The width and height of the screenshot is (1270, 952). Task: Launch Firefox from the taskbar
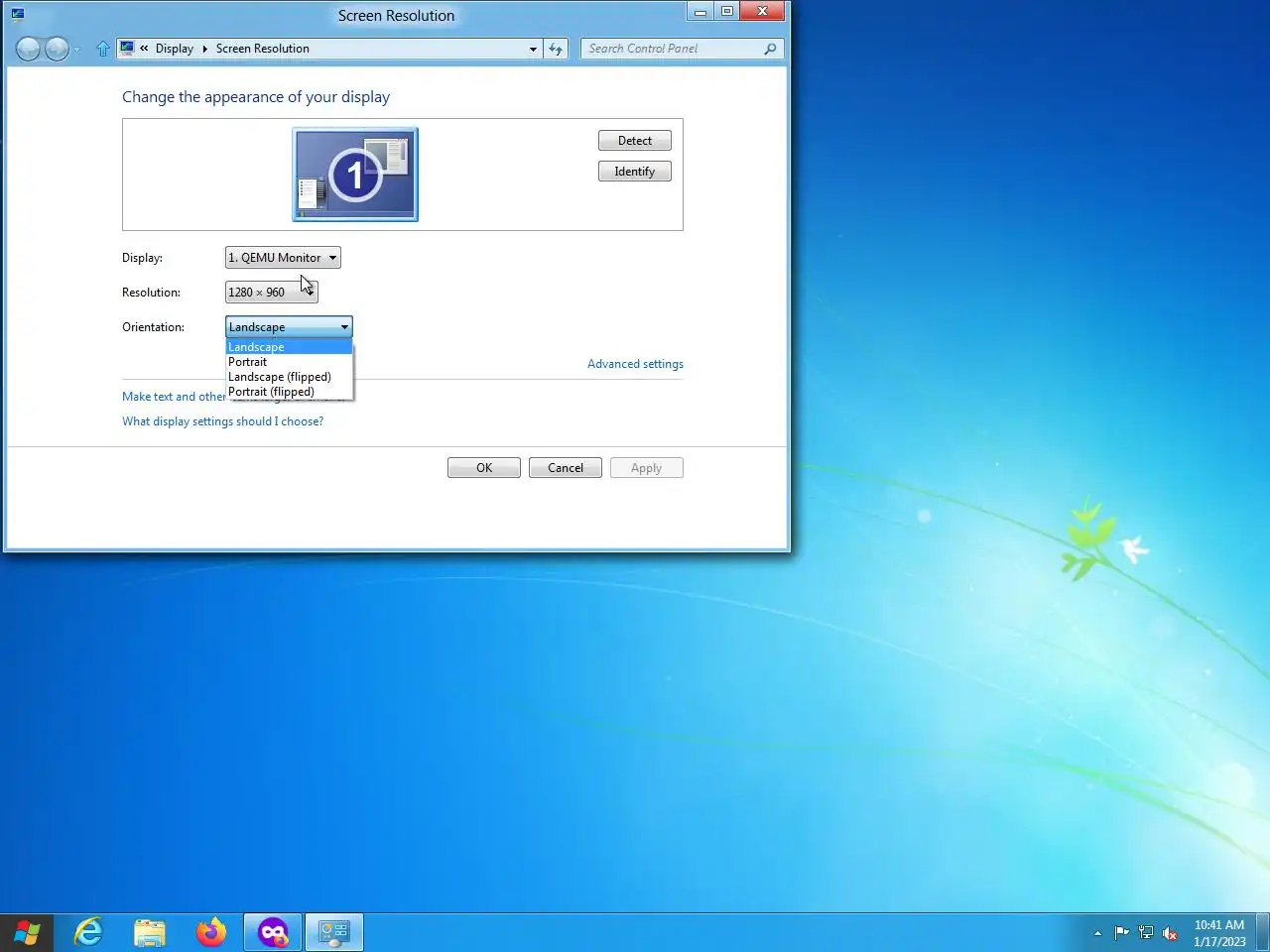click(211, 932)
